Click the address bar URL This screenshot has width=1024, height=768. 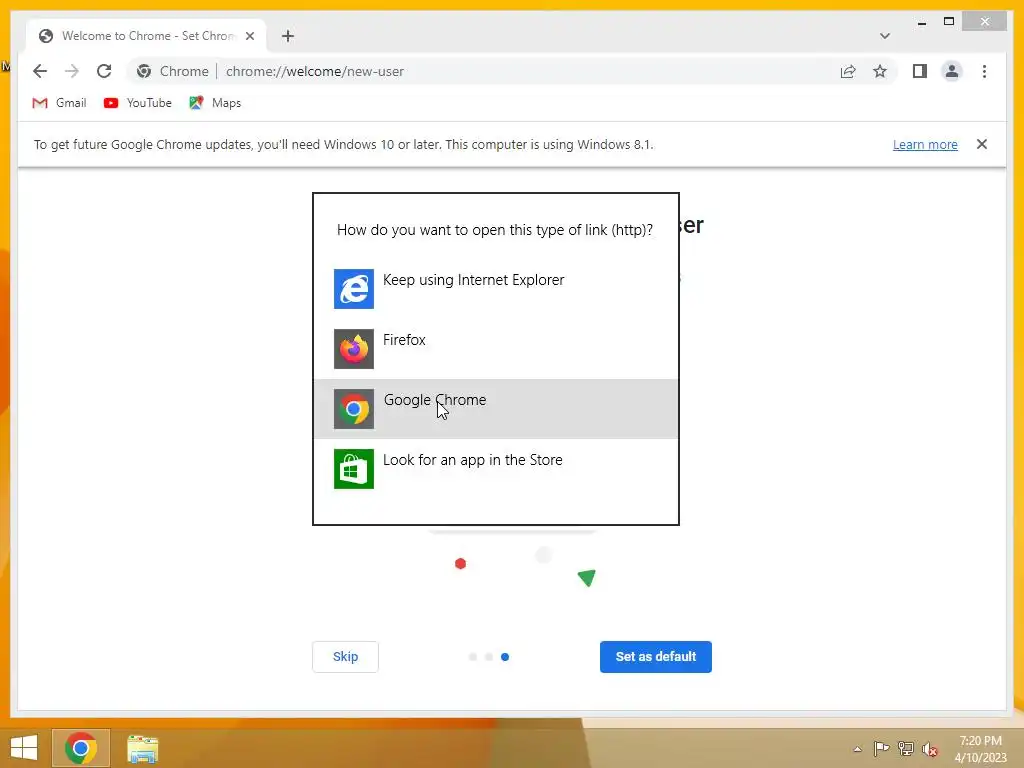315,71
